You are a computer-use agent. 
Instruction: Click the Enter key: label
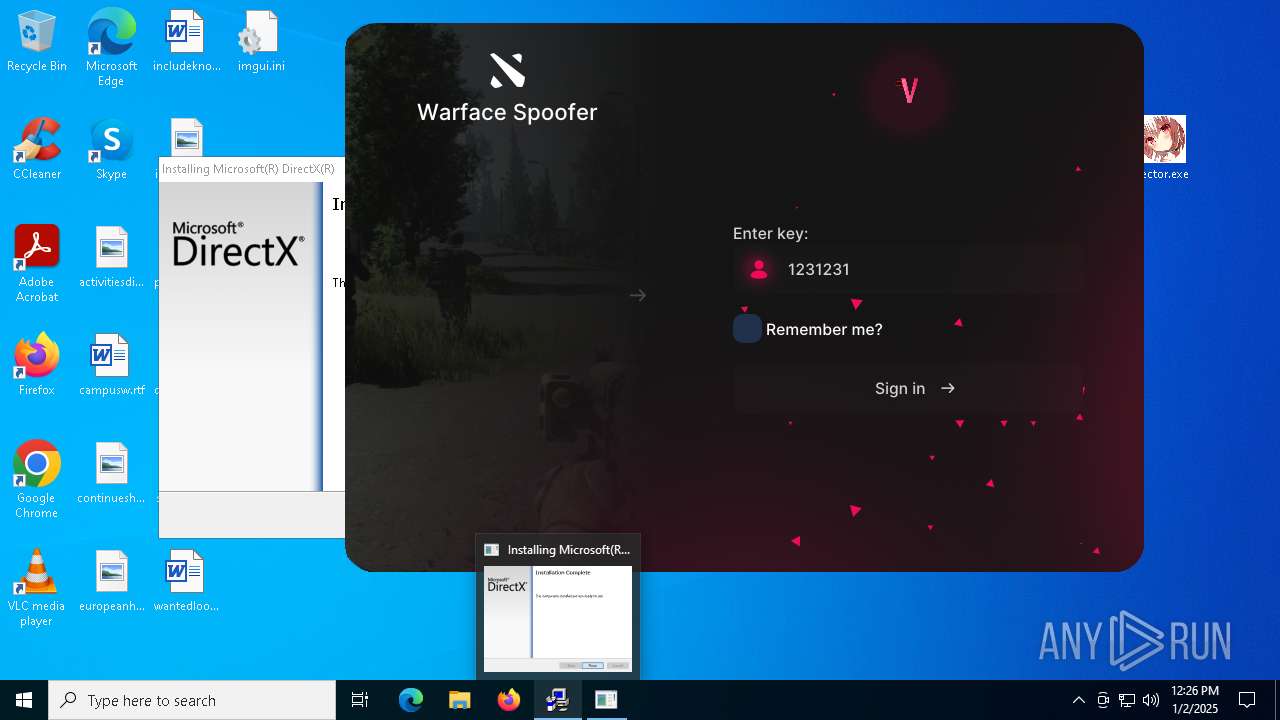pyautogui.click(x=770, y=233)
